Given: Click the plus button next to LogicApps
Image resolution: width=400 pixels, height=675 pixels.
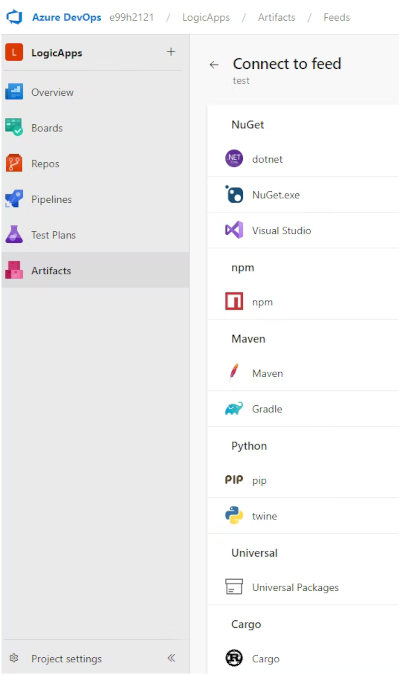Looking at the screenshot, I should coord(171,52).
